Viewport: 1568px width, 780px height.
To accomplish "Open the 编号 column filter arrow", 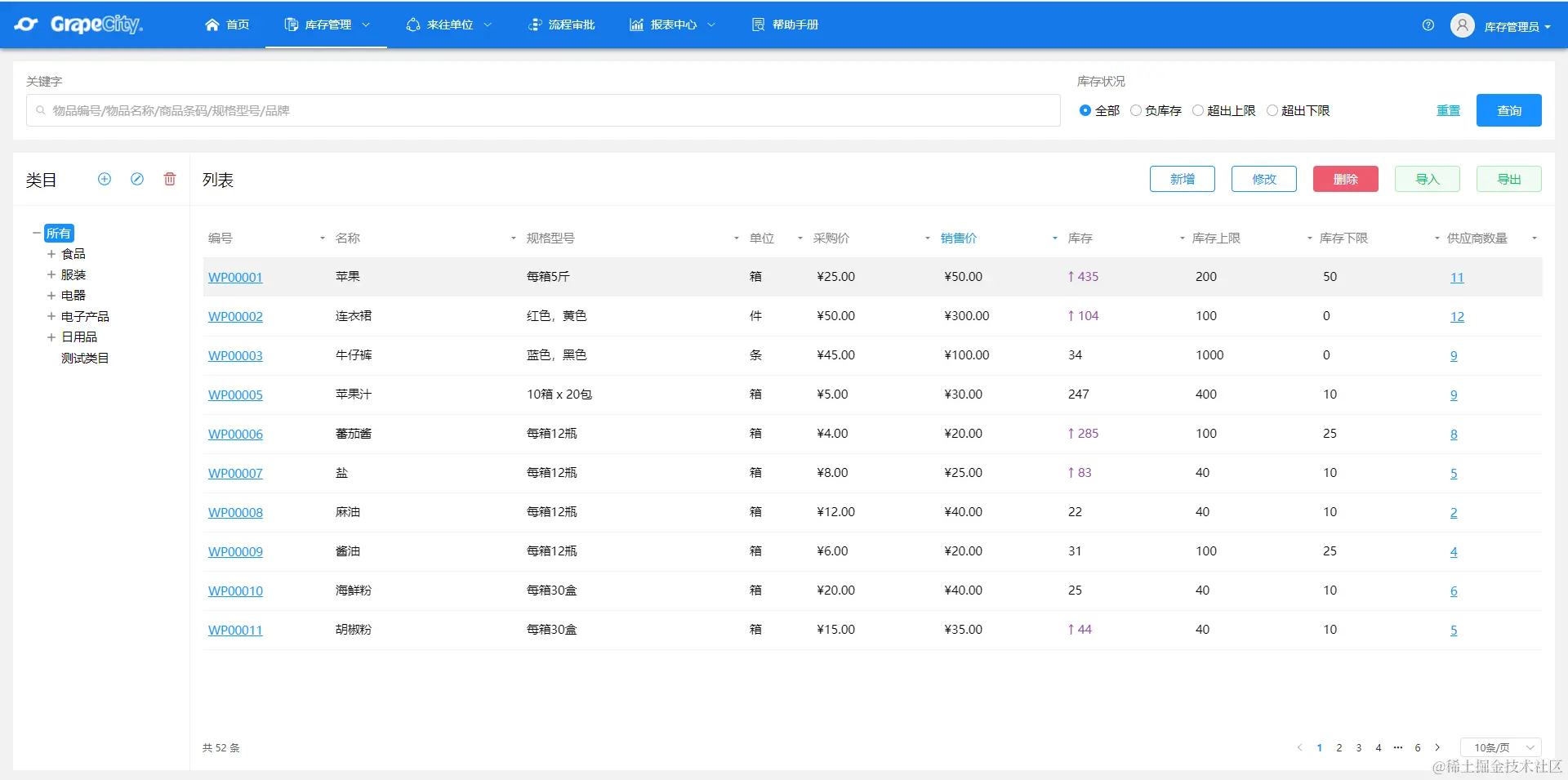I will [323, 238].
